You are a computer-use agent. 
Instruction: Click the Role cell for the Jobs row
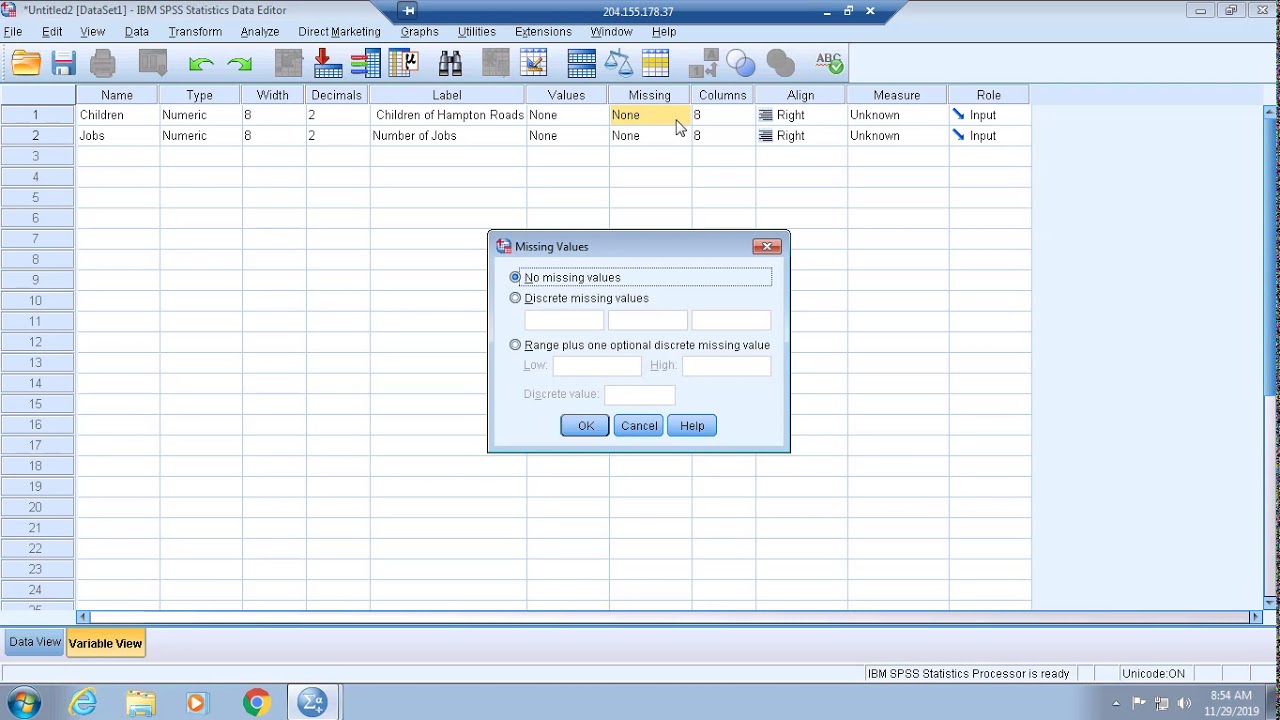pyautogui.click(x=989, y=136)
